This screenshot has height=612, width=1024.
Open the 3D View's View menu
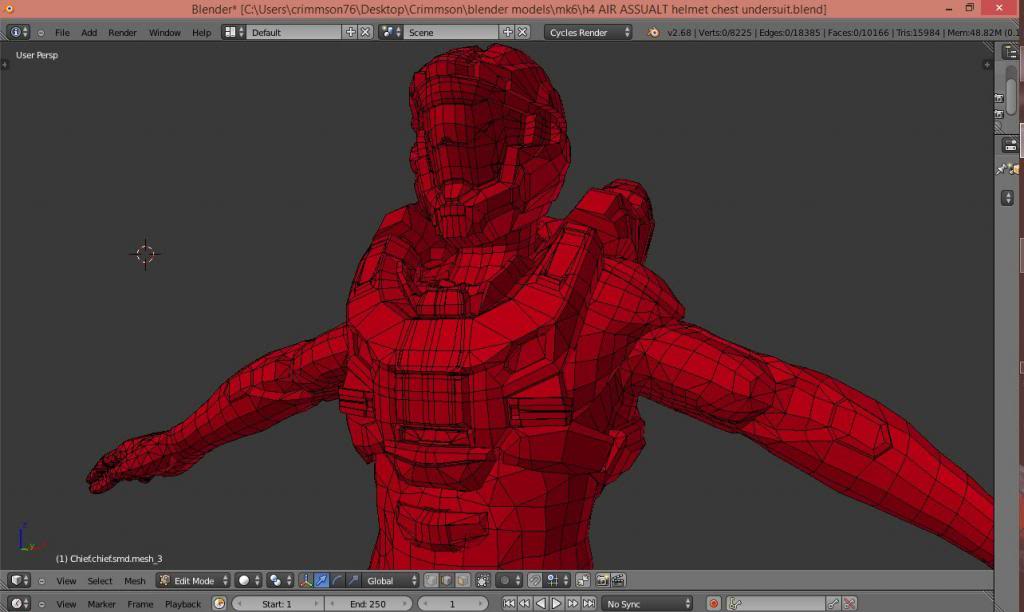coord(66,581)
